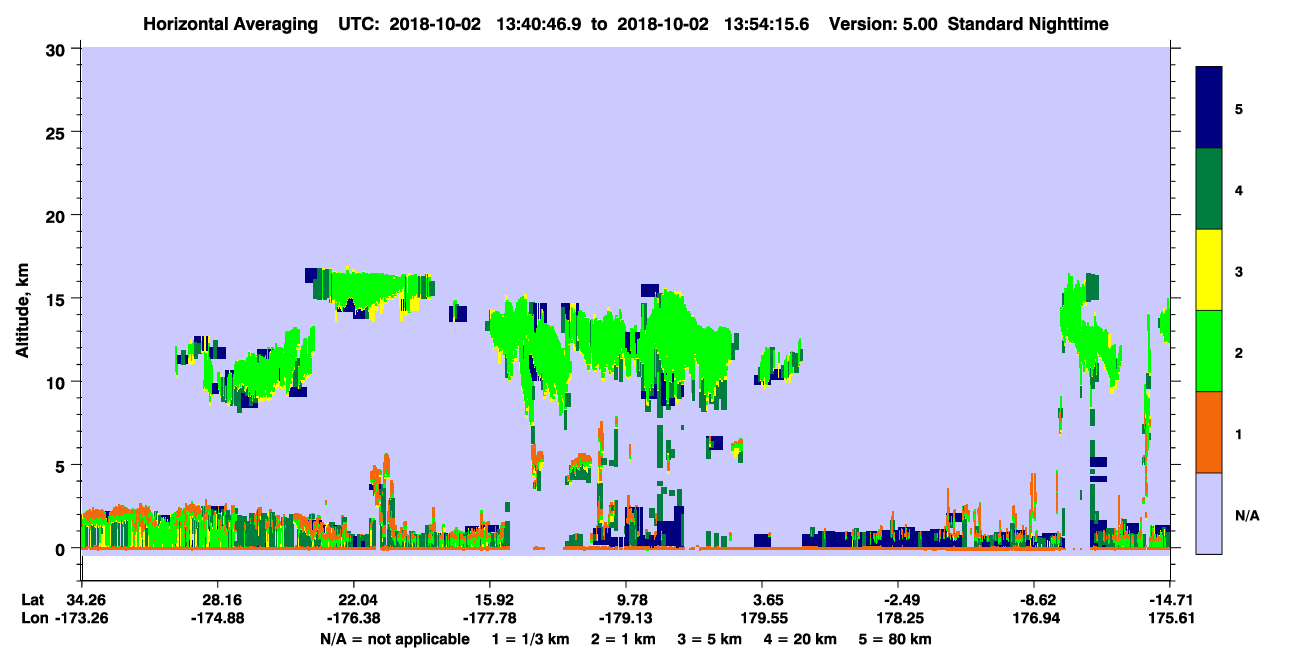1300x667 pixels.
Task: Click the colorbar label N/A
Action: coord(1246,515)
